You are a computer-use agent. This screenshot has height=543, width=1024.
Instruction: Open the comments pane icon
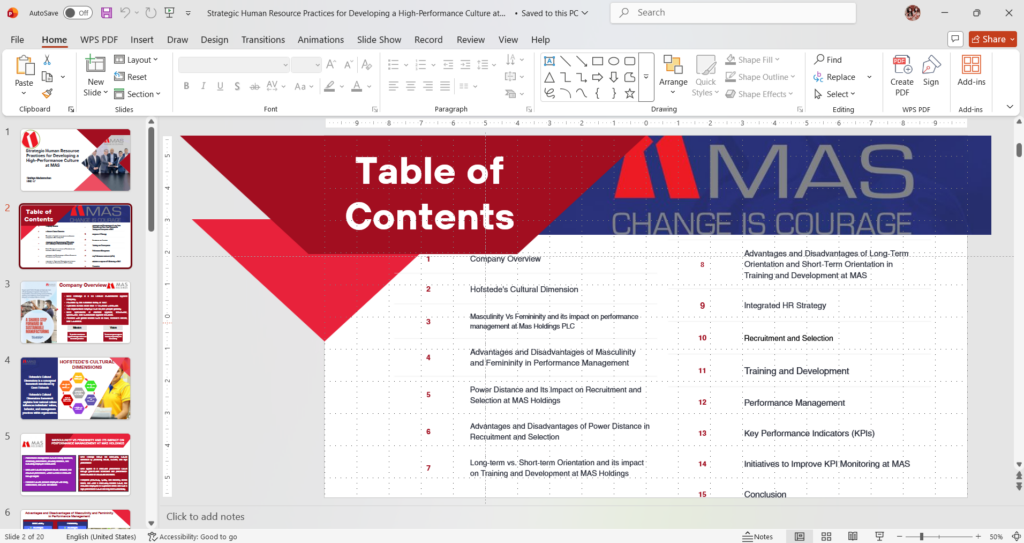(x=955, y=39)
